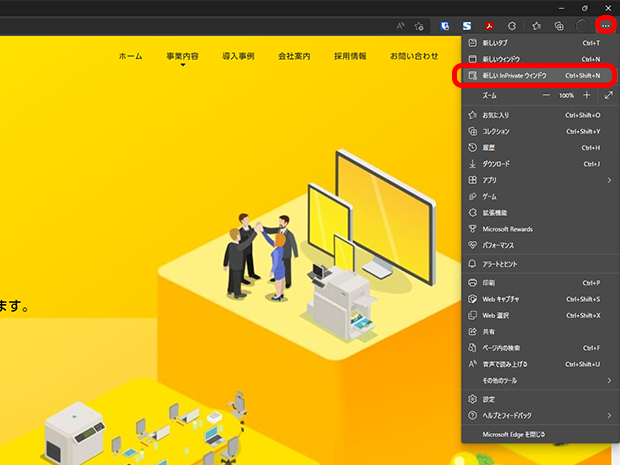This screenshot has height=465, width=620.
Task: Choose 印刷 from the menu
Action: pos(541,283)
